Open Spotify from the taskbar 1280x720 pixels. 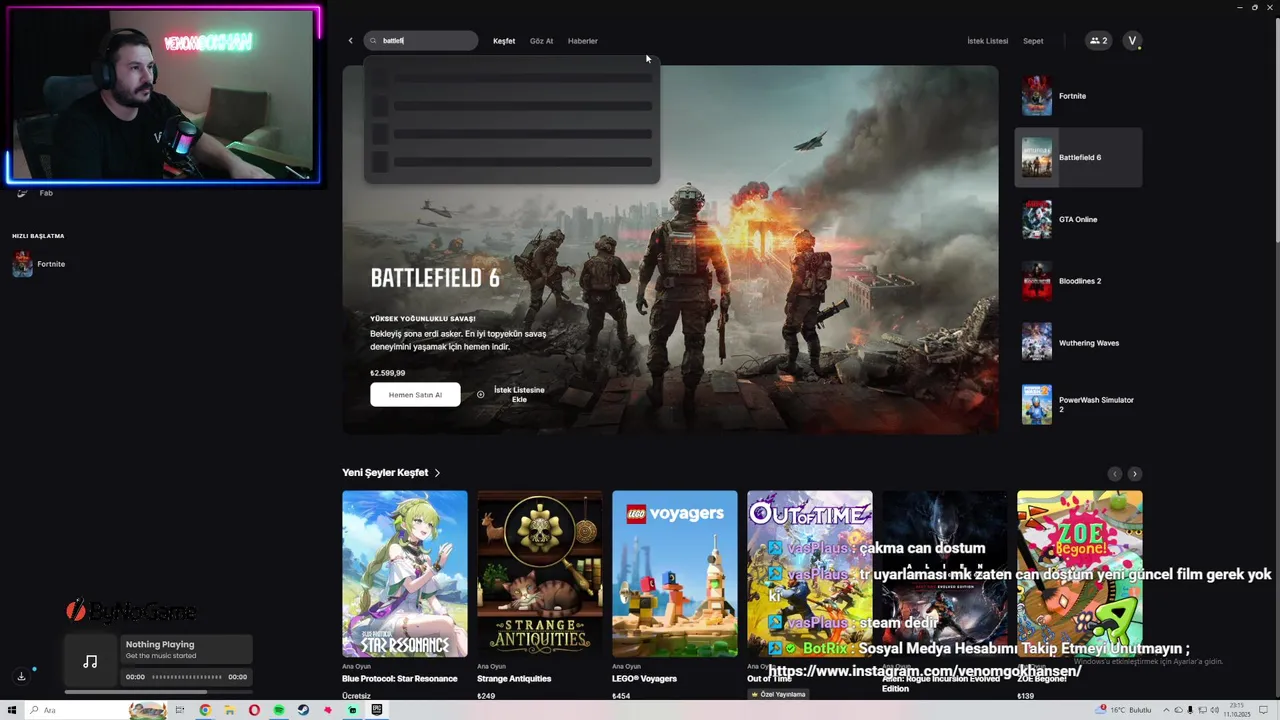click(x=279, y=710)
